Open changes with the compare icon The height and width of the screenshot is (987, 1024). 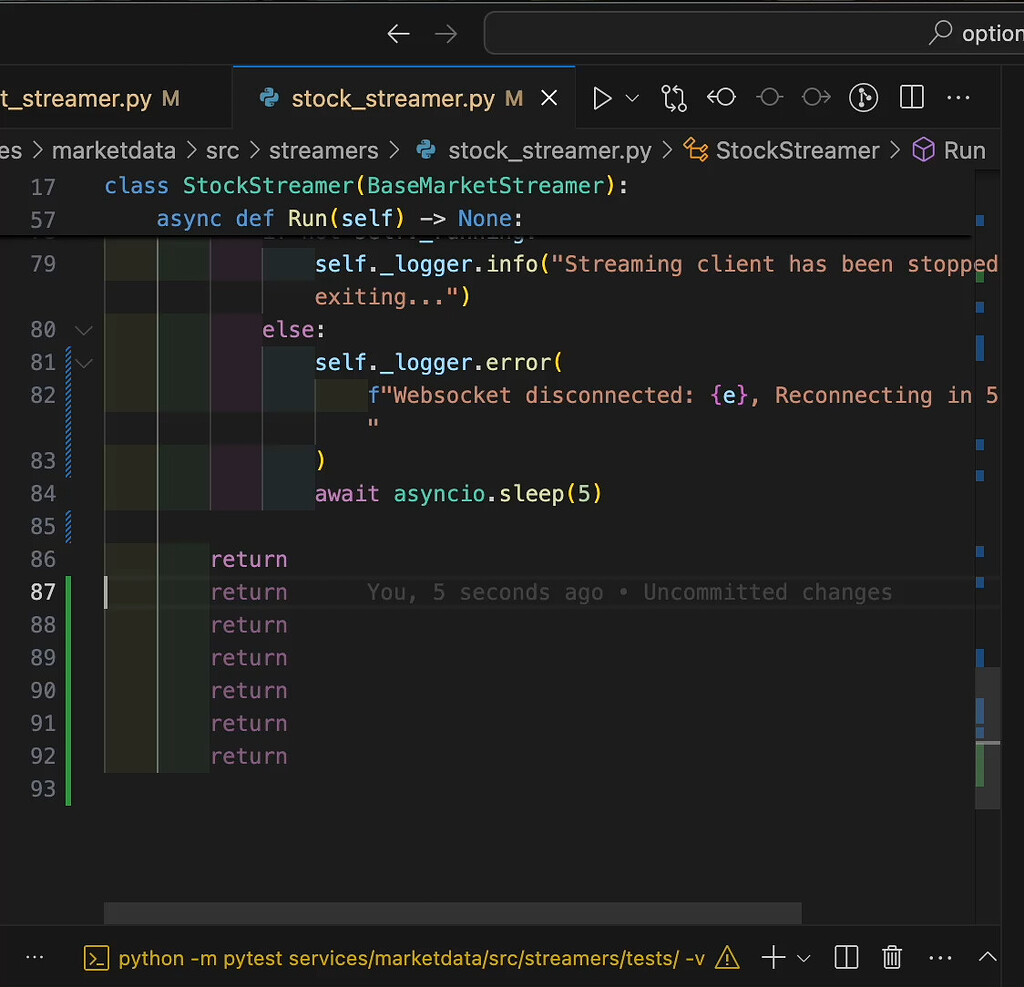point(674,98)
